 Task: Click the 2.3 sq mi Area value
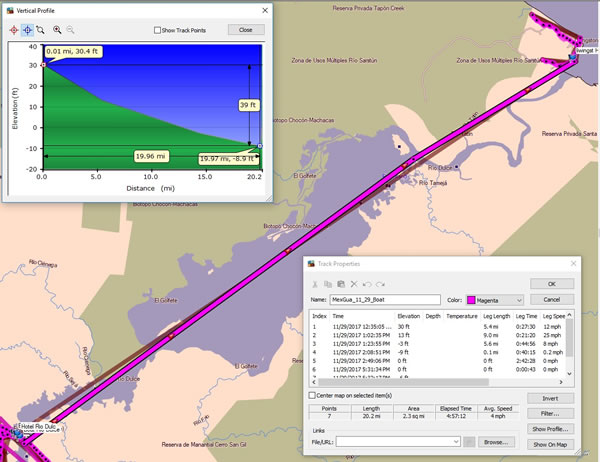[x=414, y=416]
